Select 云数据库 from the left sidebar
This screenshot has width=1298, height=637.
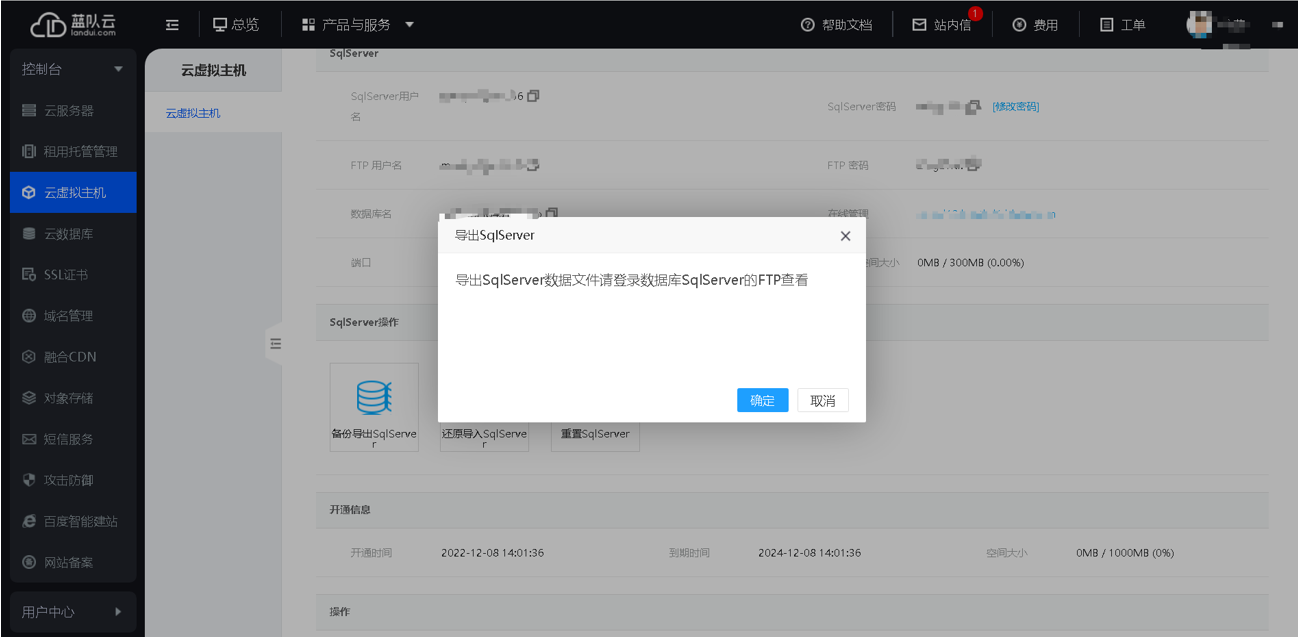[64, 233]
